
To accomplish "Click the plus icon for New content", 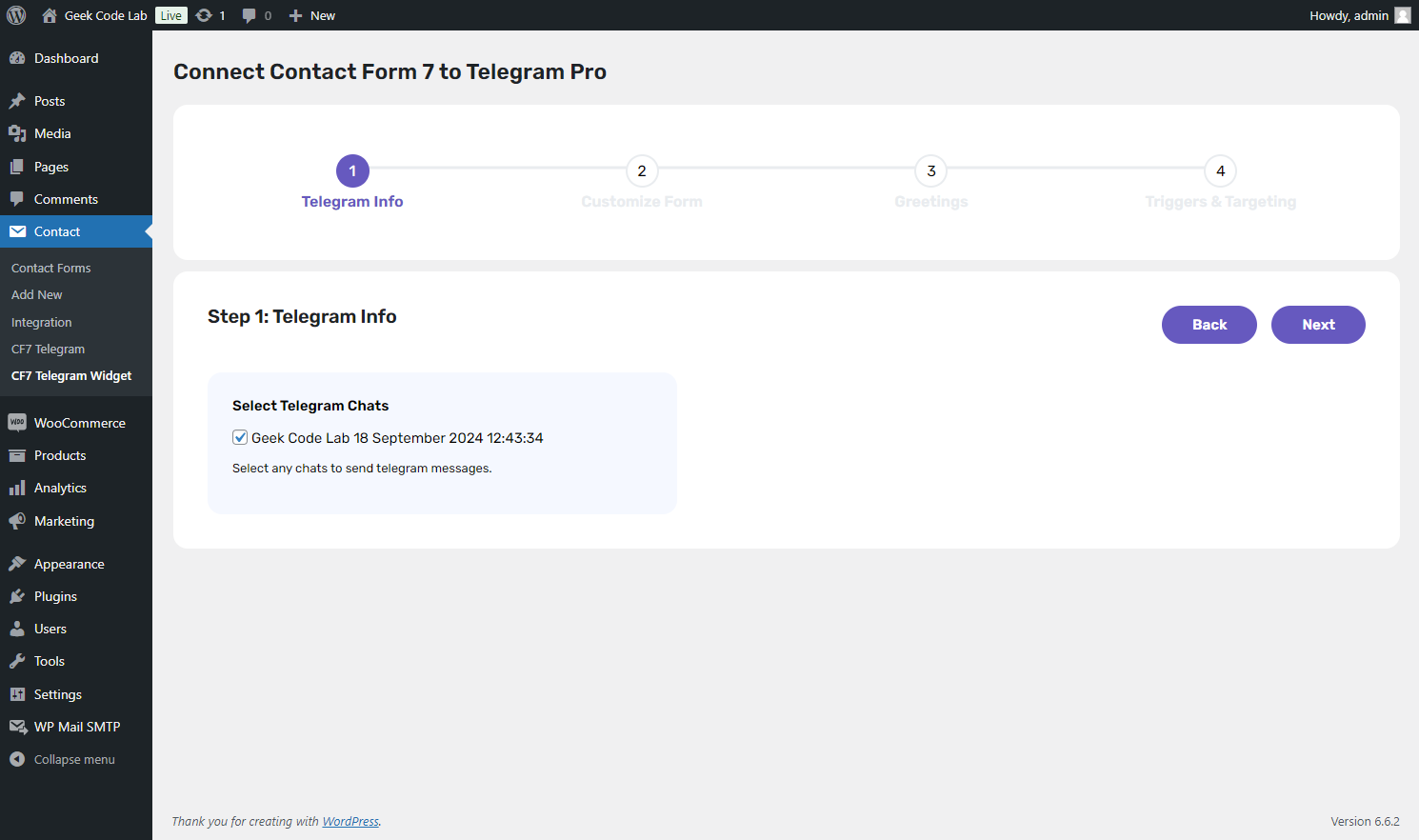I will (x=295, y=15).
